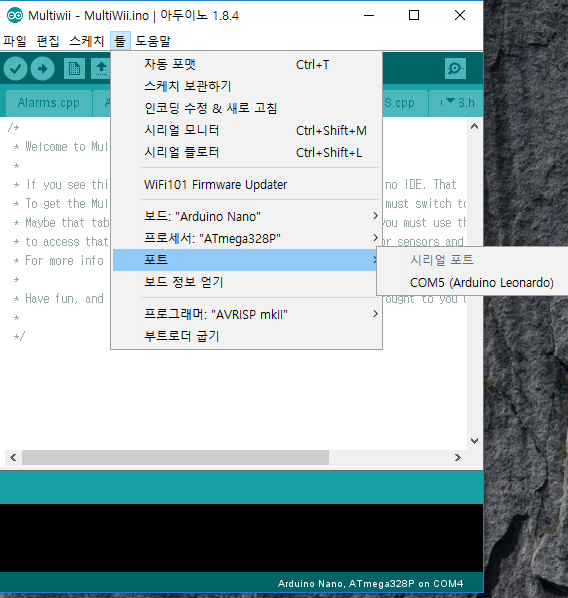Select 보드 정보 얻기

click(246, 282)
